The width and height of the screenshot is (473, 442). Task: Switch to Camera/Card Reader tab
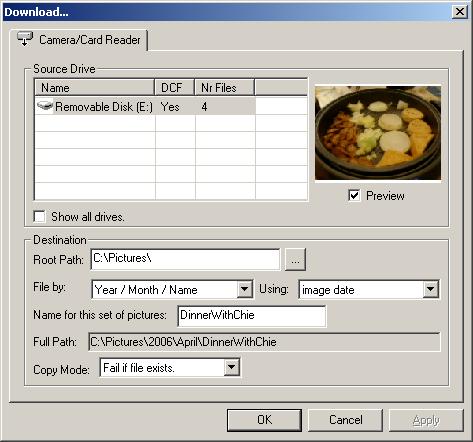[x=79, y=40]
